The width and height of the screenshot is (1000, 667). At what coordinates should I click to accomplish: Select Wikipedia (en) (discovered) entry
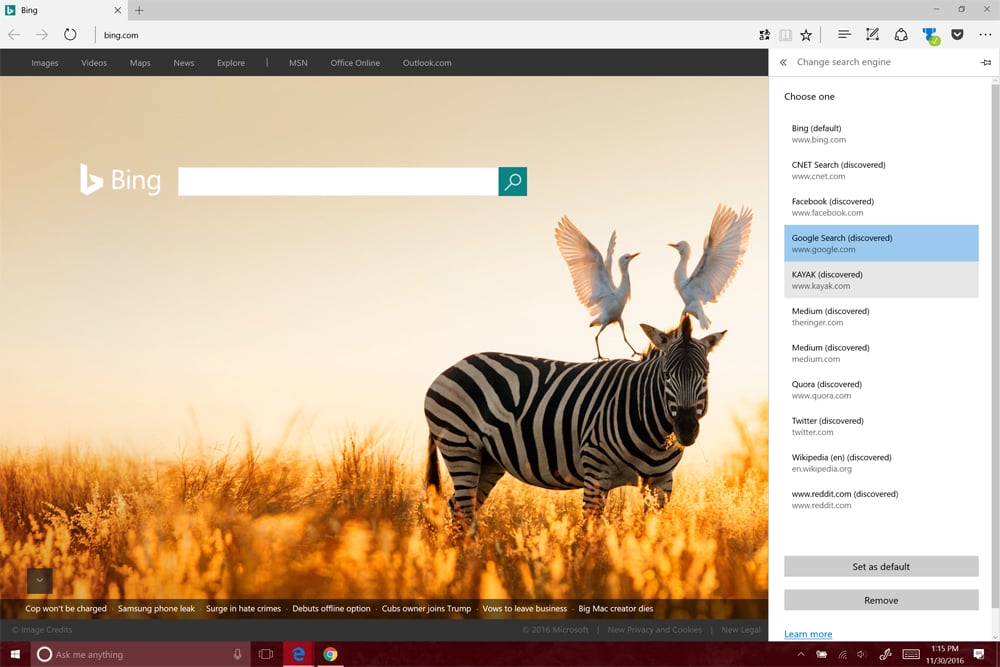tap(881, 462)
